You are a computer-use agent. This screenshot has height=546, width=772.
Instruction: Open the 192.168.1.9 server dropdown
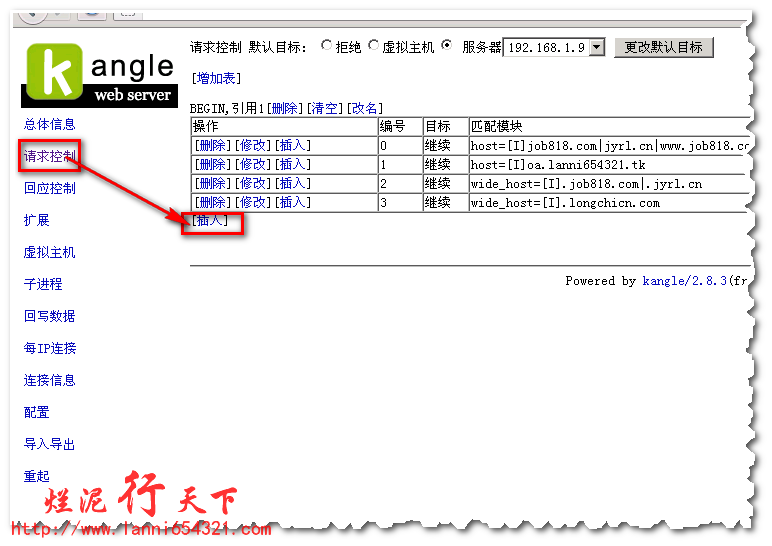(x=597, y=47)
